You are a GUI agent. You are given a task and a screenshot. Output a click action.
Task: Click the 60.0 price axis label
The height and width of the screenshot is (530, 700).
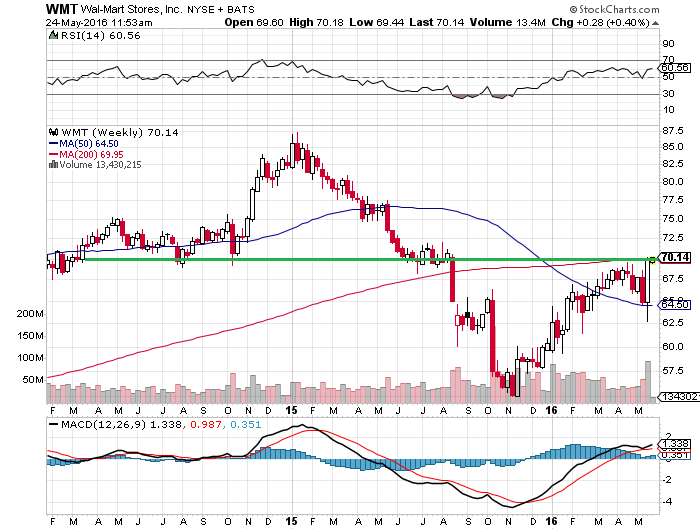[x=673, y=346]
